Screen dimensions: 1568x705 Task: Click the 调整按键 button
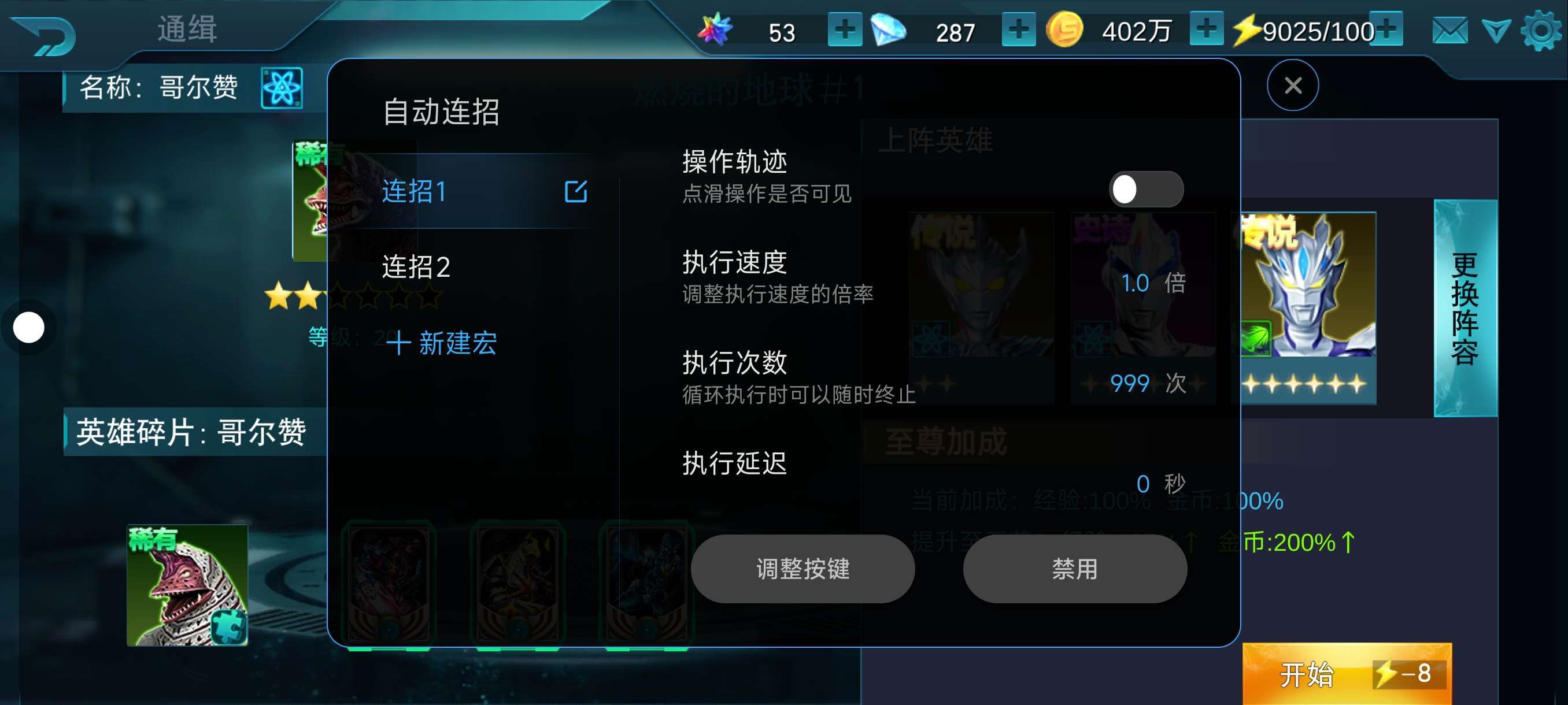tap(803, 569)
